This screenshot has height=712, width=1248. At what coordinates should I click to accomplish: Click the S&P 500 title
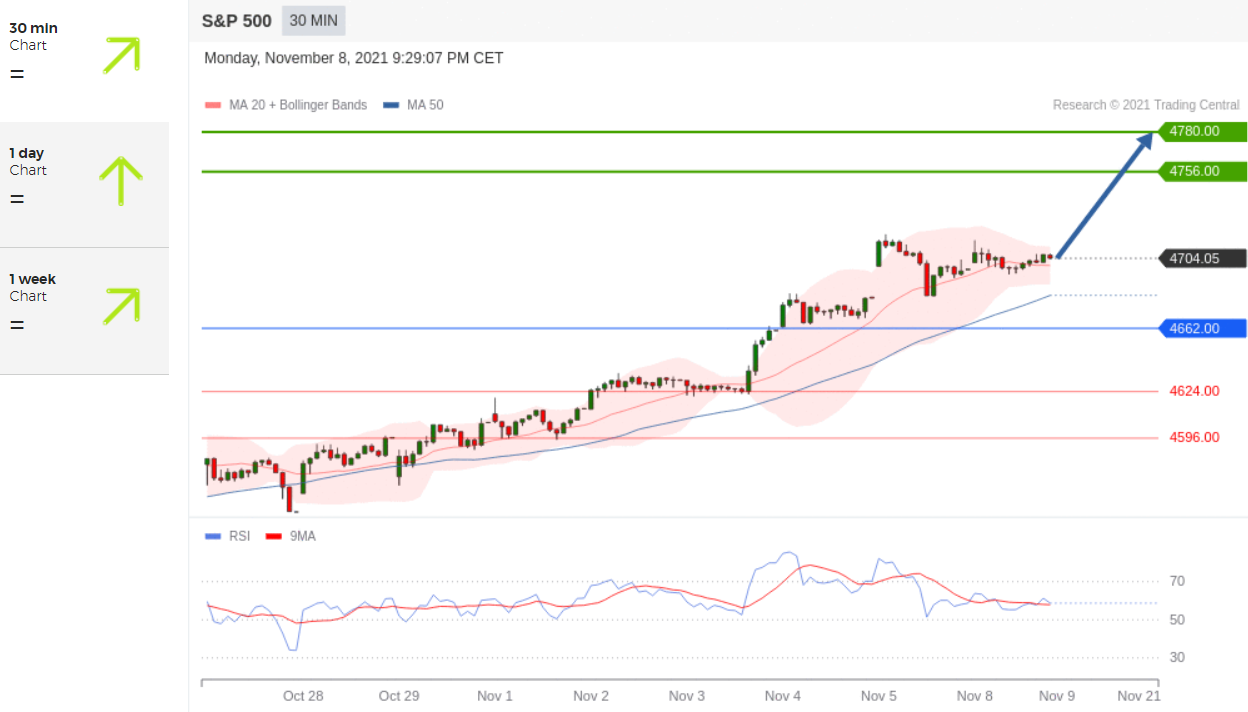tap(236, 20)
